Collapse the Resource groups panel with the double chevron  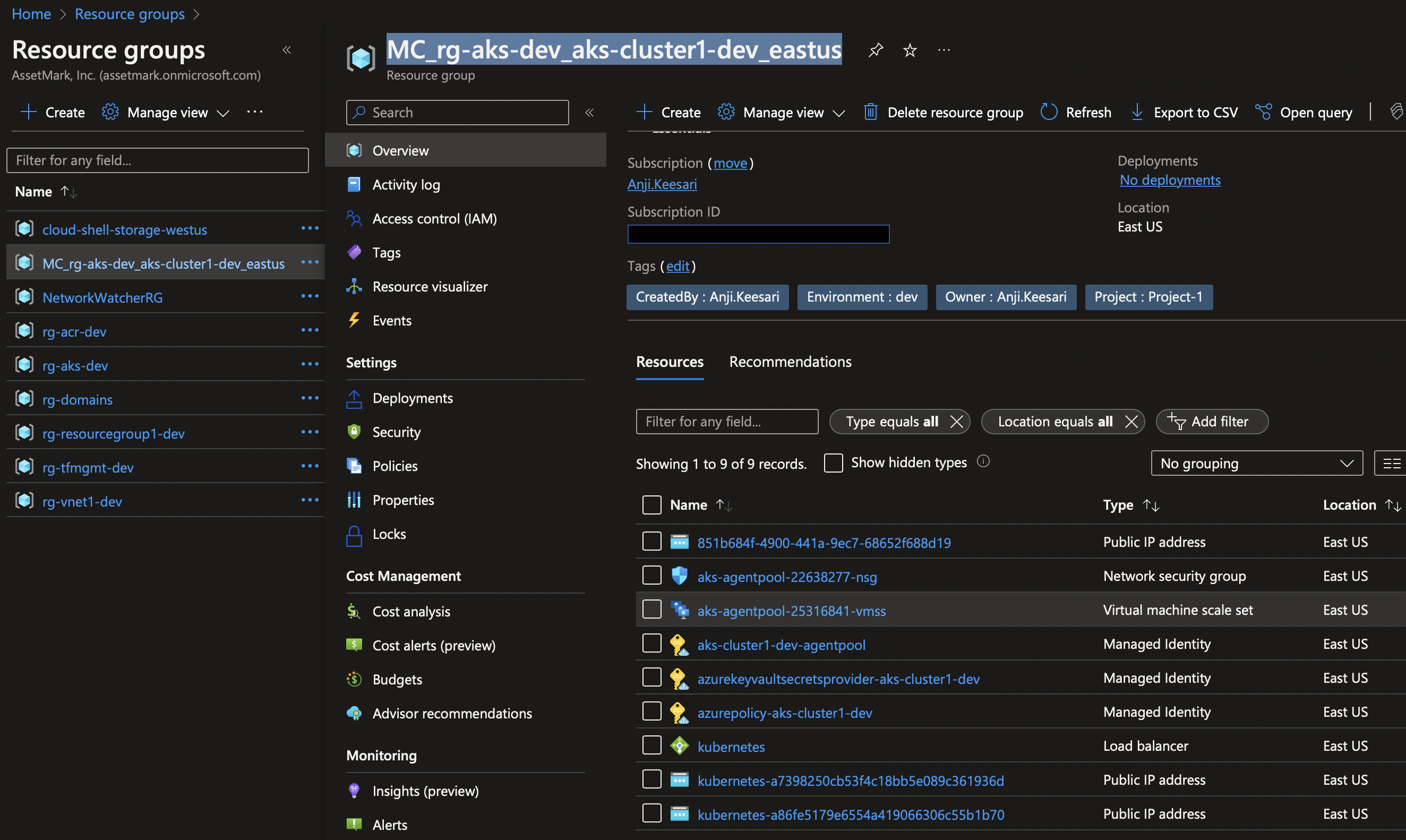[287, 50]
